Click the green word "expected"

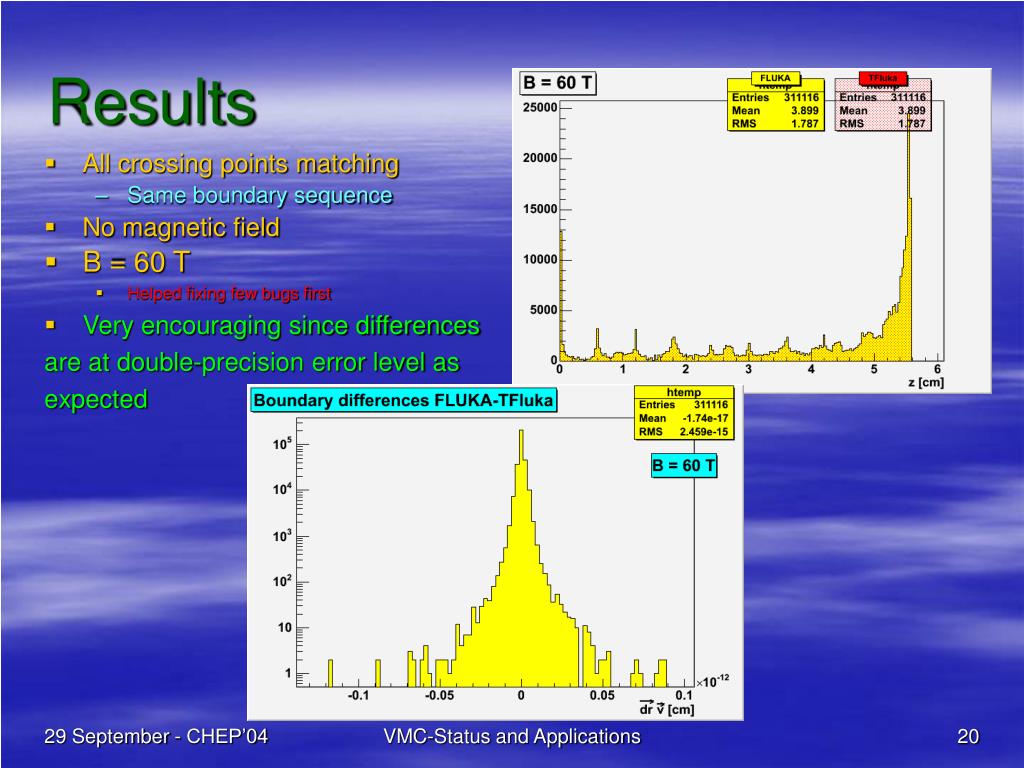[x=96, y=399]
